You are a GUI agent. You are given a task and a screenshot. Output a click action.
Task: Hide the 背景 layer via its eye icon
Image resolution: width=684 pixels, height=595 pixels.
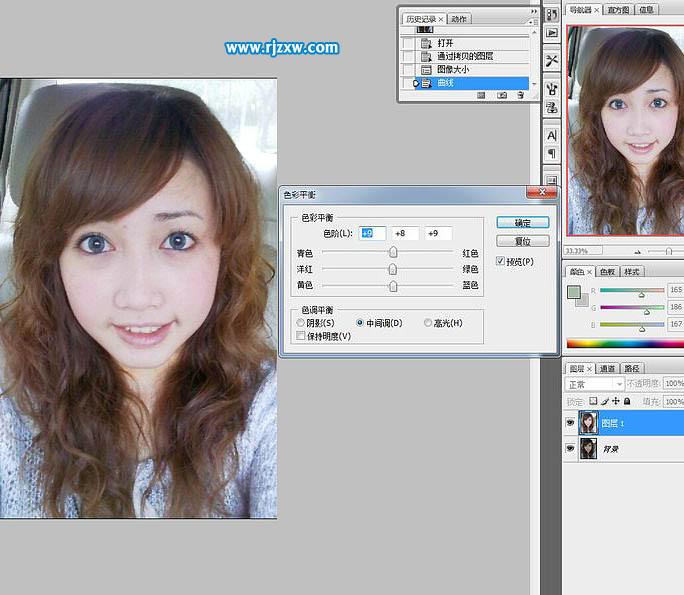tap(571, 450)
